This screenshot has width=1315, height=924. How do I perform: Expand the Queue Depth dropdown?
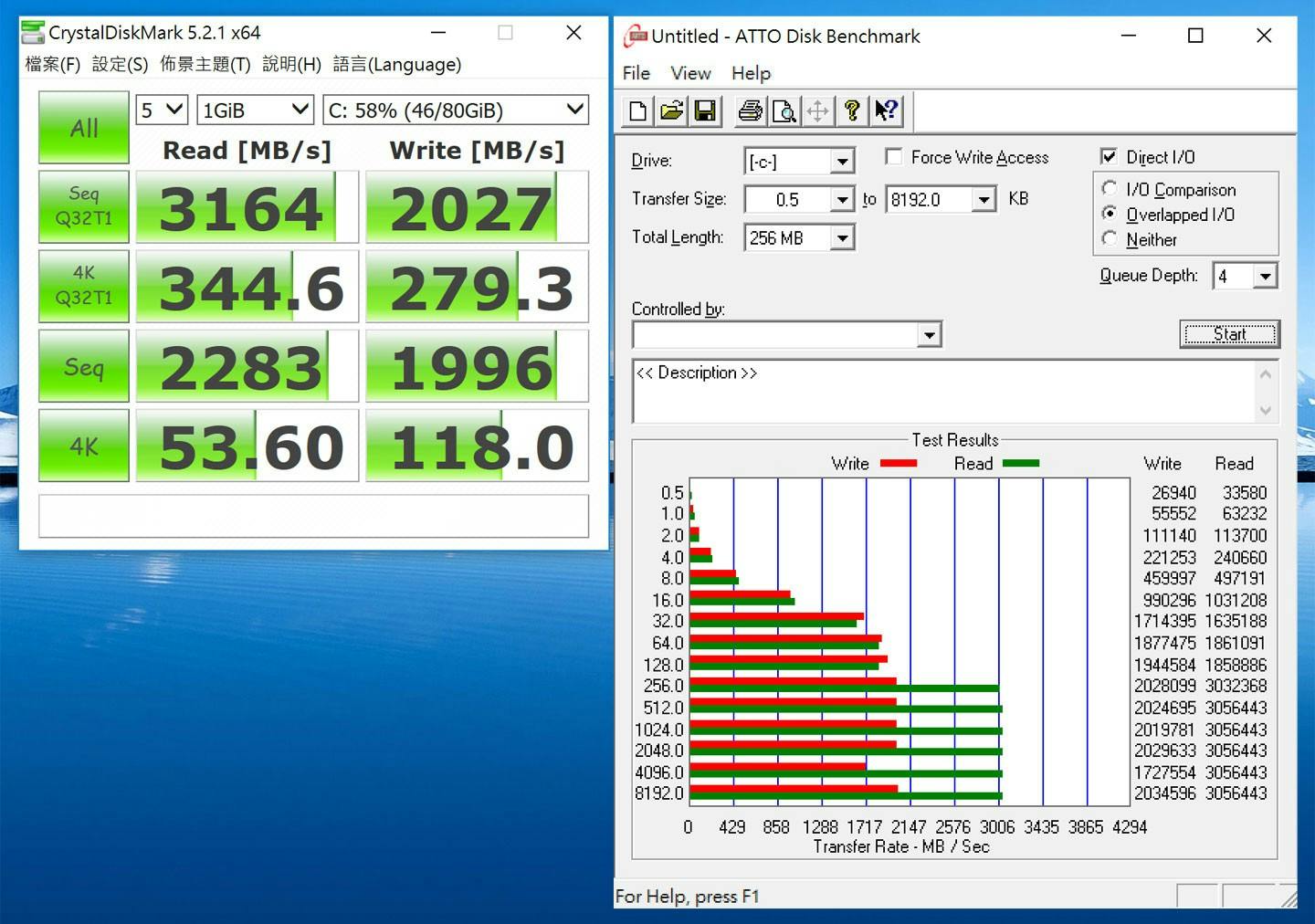coord(1265,276)
